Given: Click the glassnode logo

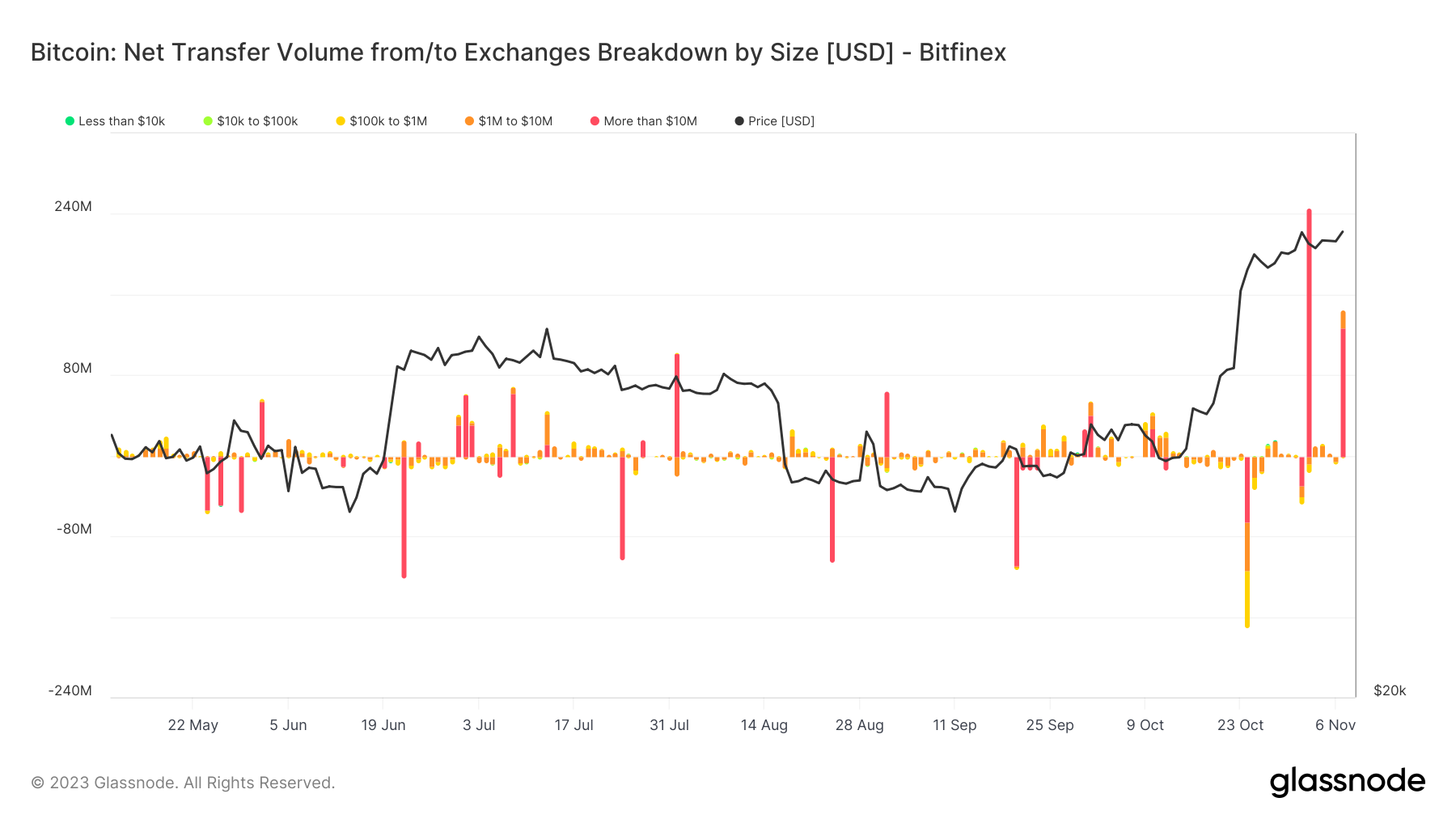Looking at the screenshot, I should 1347,782.
